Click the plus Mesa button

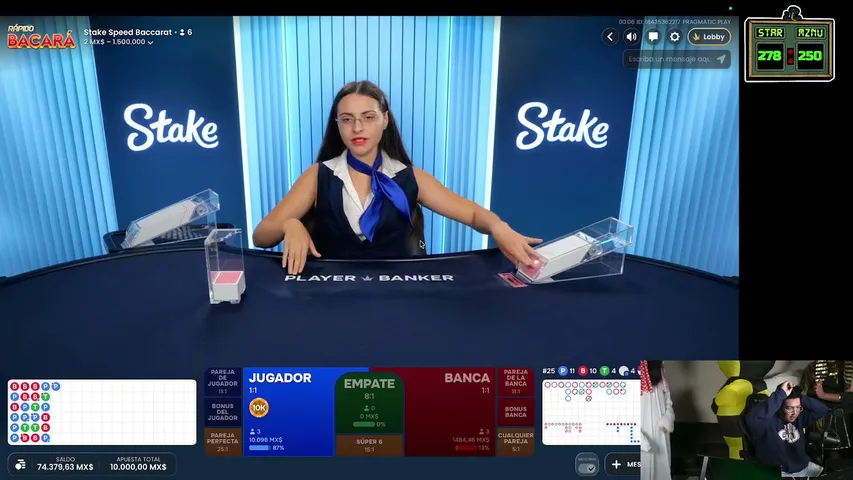point(623,464)
